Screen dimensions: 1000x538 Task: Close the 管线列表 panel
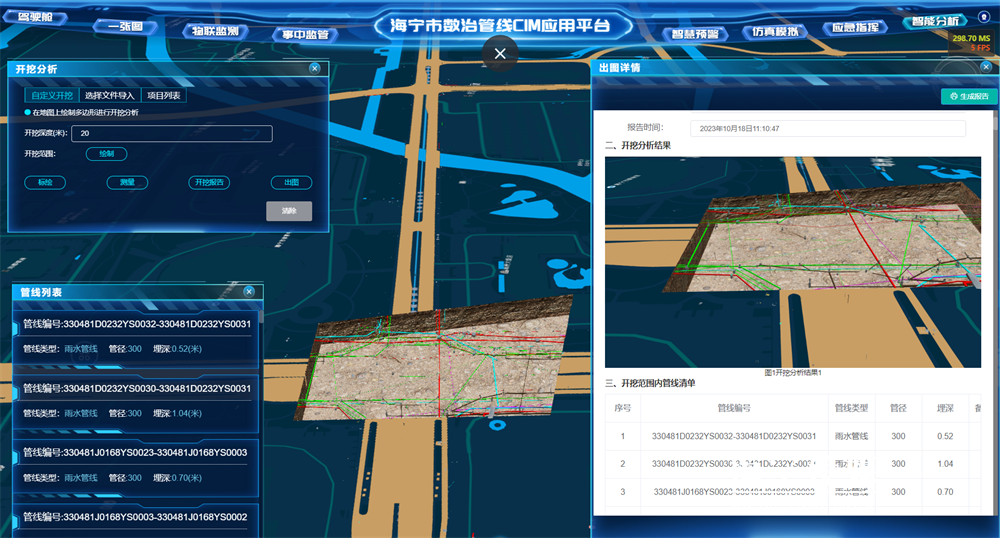(249, 291)
